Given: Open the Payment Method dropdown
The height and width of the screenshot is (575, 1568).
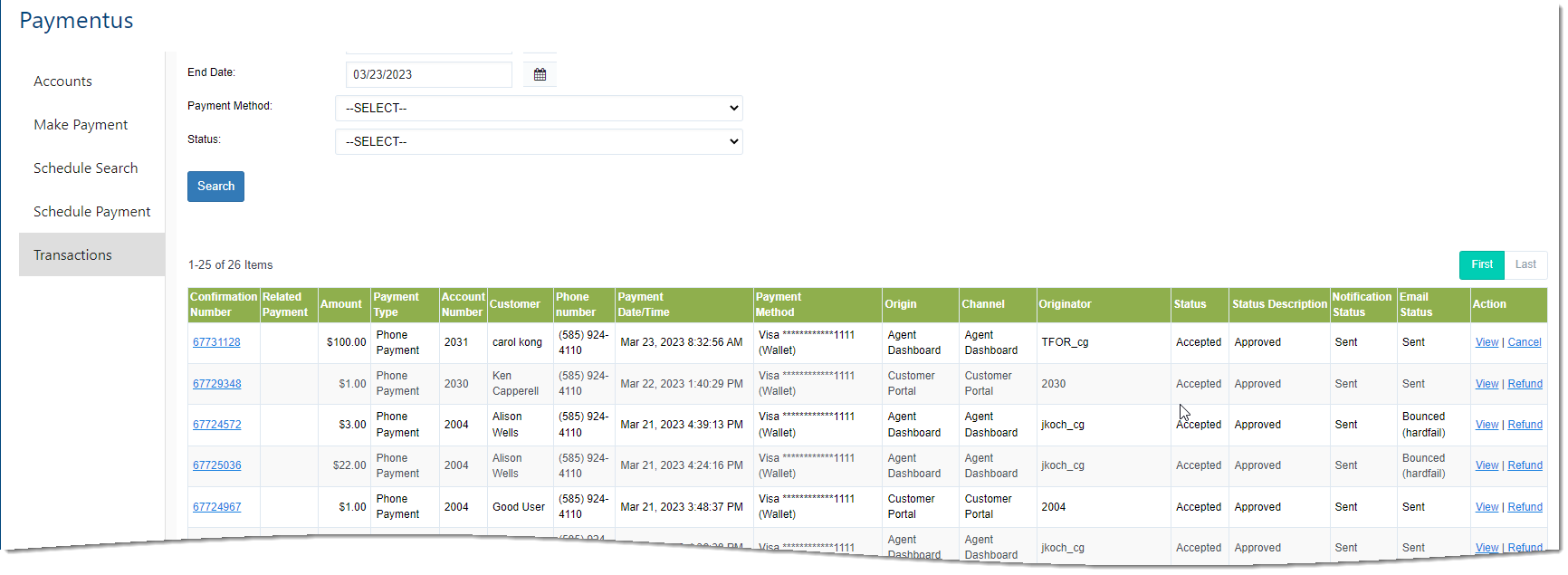Looking at the screenshot, I should coord(539,108).
